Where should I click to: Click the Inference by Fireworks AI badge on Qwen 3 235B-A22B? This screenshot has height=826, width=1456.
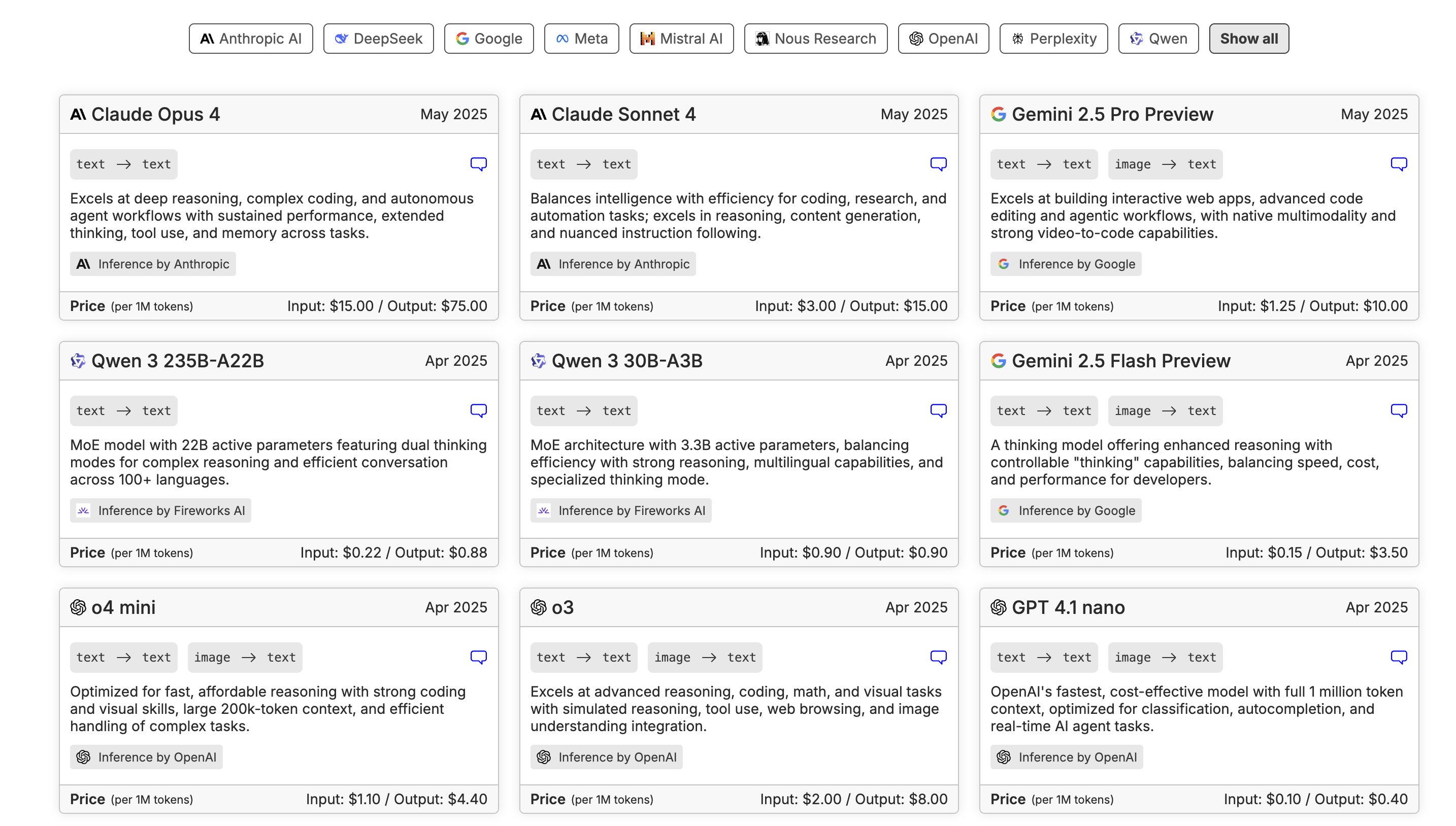tap(160, 510)
